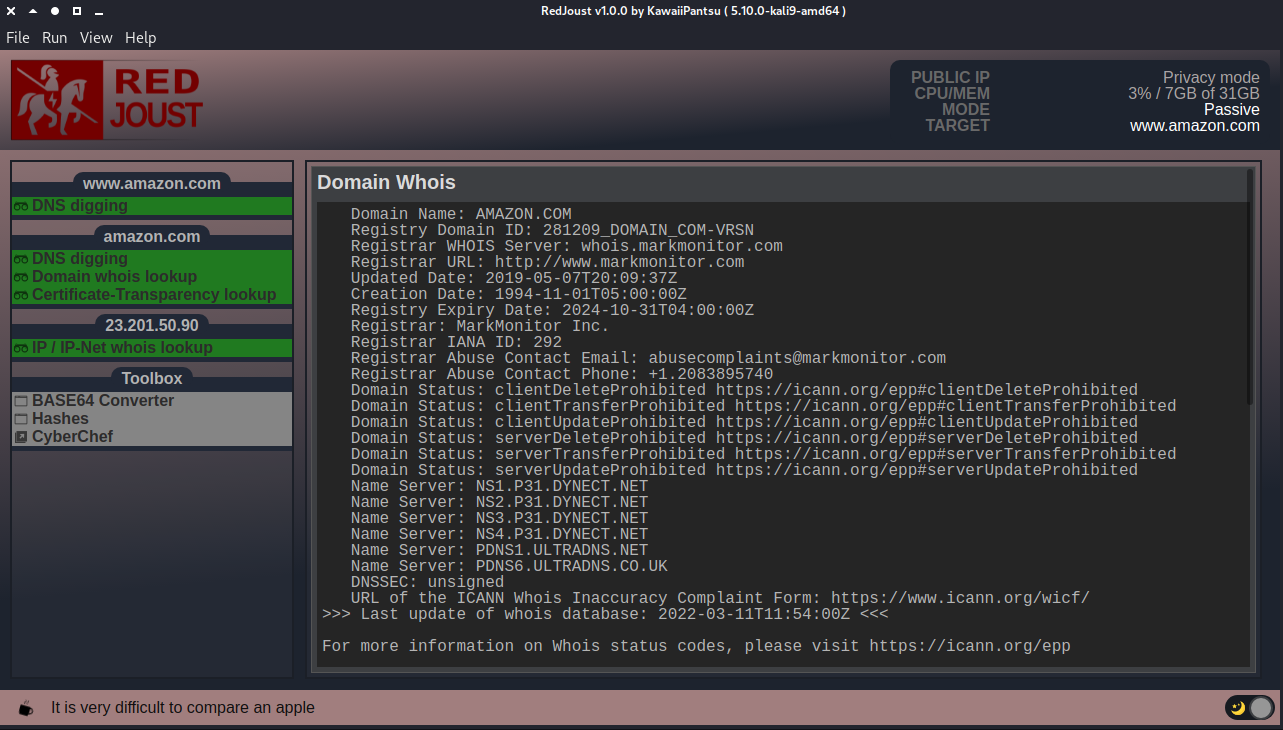Open the File menu

(18, 38)
